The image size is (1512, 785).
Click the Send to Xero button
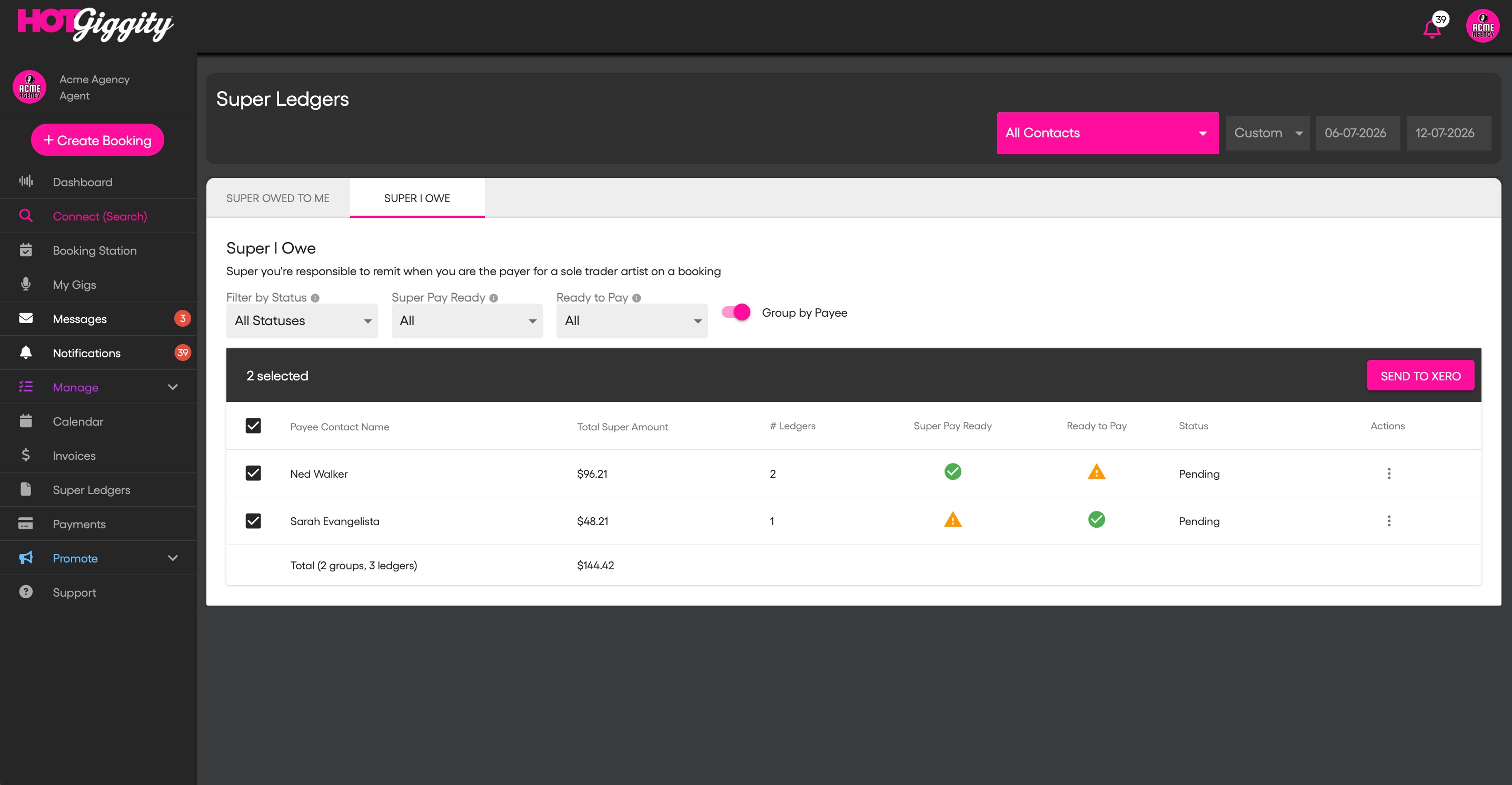(x=1420, y=376)
